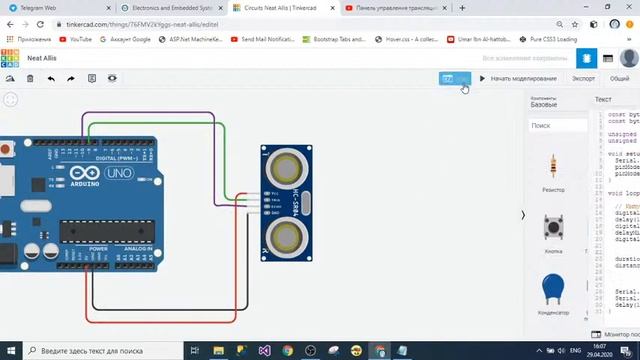Open Windows Start menu
Screen dimensions: 640x360
pyautogui.click(x=11, y=351)
